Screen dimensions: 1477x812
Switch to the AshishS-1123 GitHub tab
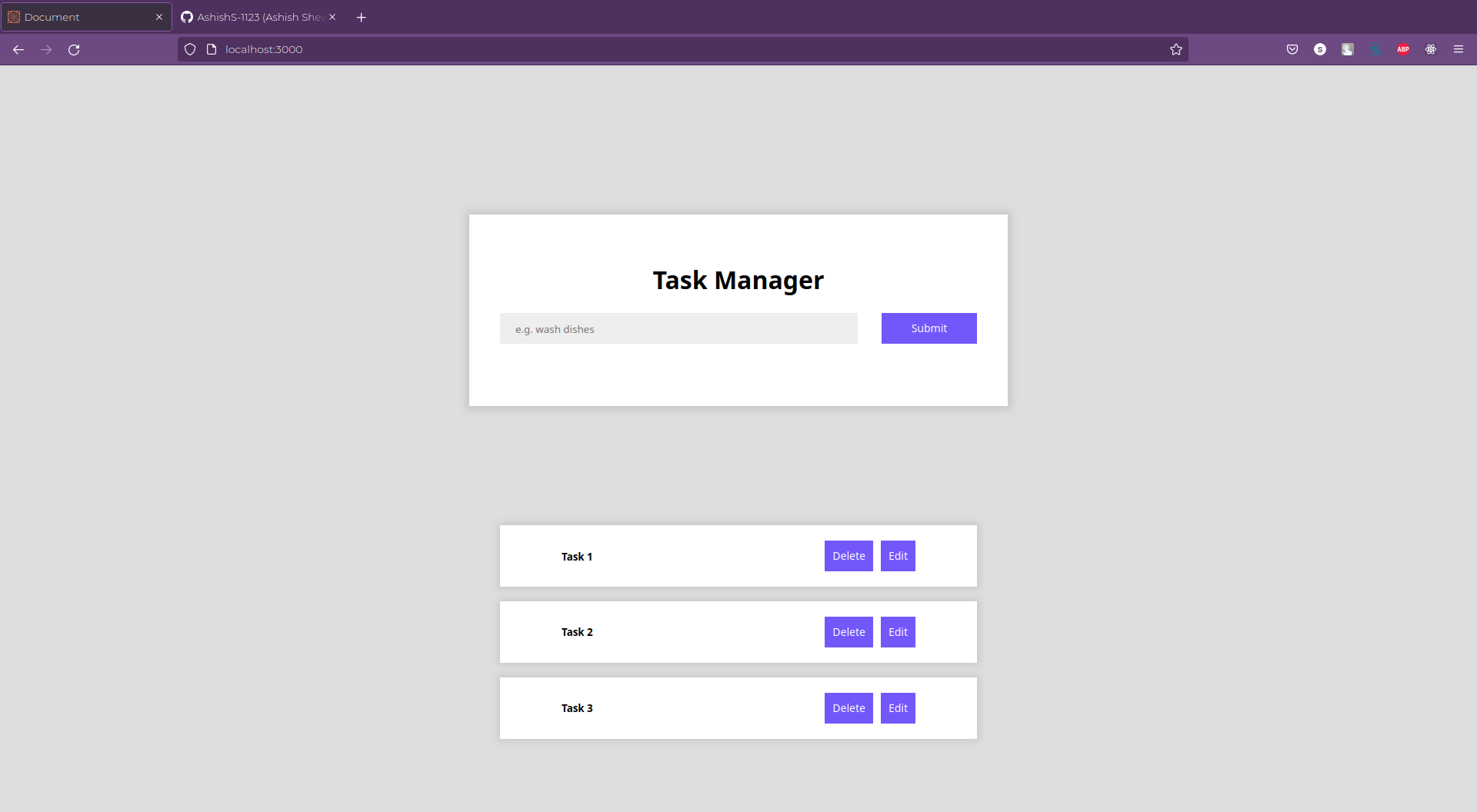(x=254, y=16)
